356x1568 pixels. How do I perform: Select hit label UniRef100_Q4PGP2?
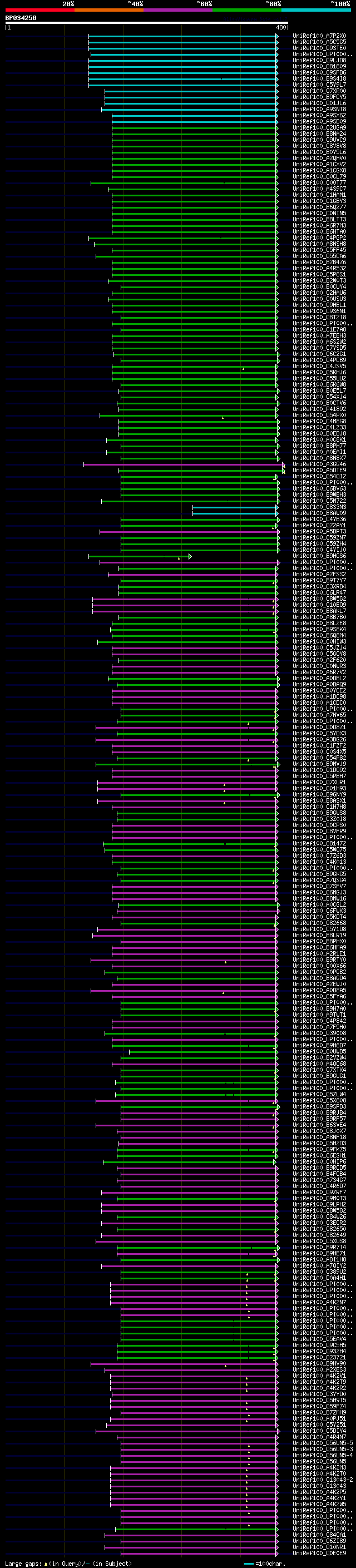click(x=319, y=238)
